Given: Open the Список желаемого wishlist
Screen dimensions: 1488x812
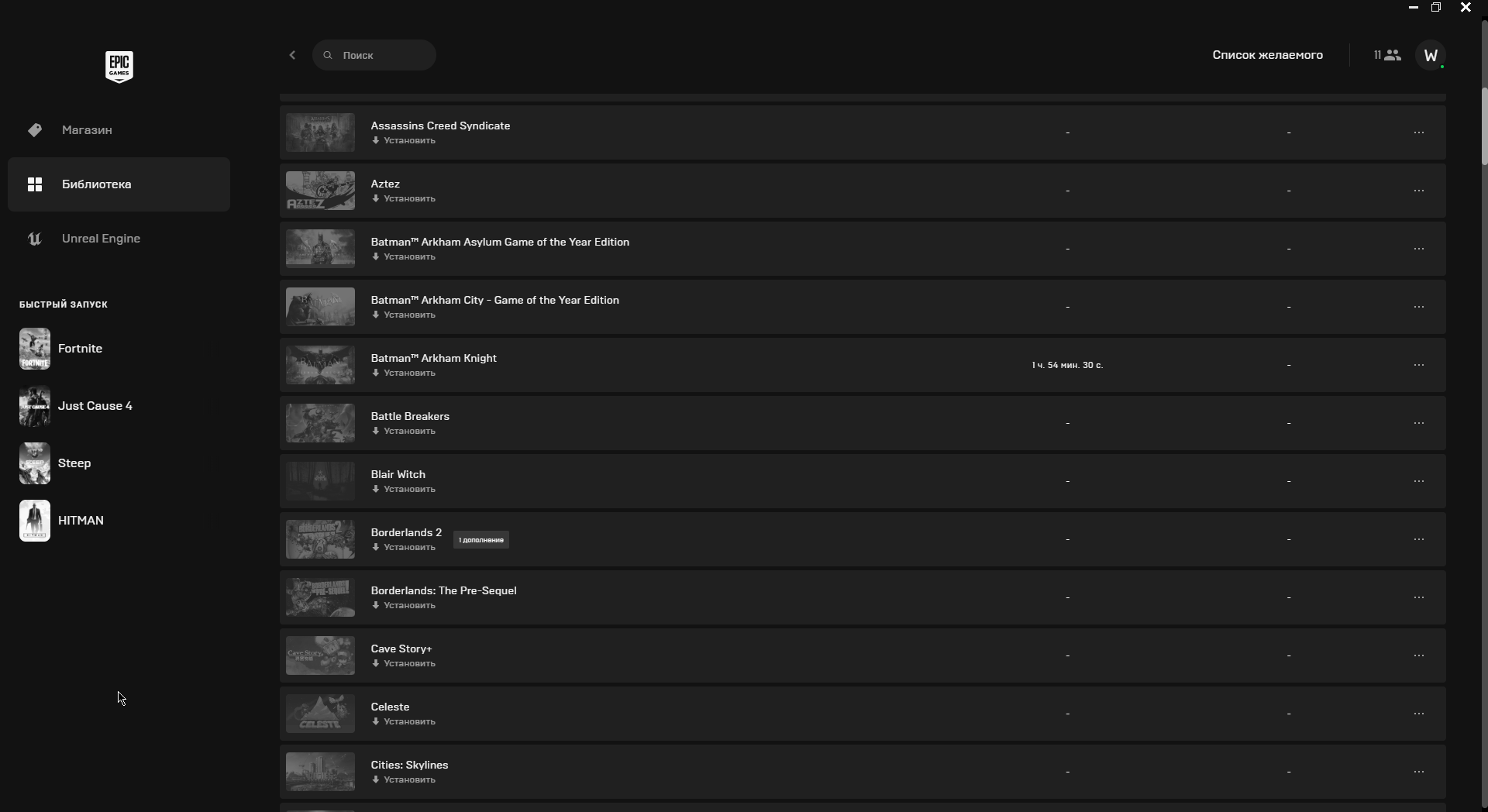Looking at the screenshot, I should (x=1267, y=55).
